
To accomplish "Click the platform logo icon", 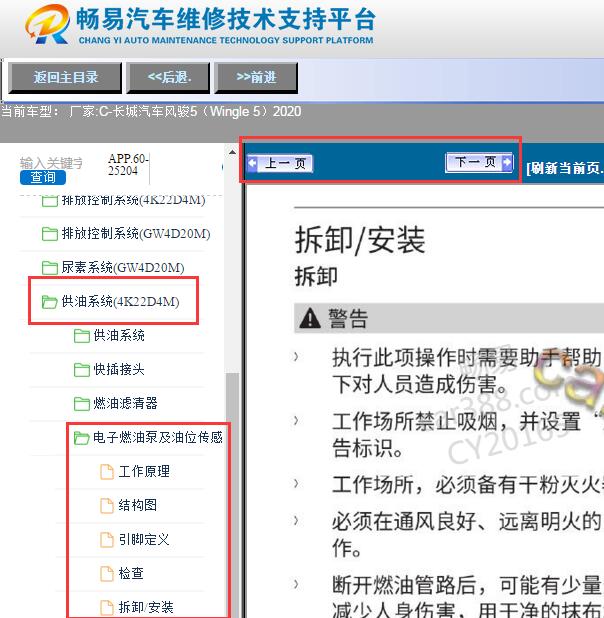I will coord(47,24).
